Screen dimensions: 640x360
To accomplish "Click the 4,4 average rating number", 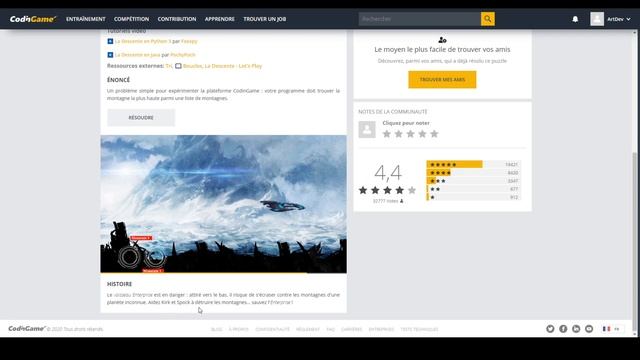I will [388, 173].
